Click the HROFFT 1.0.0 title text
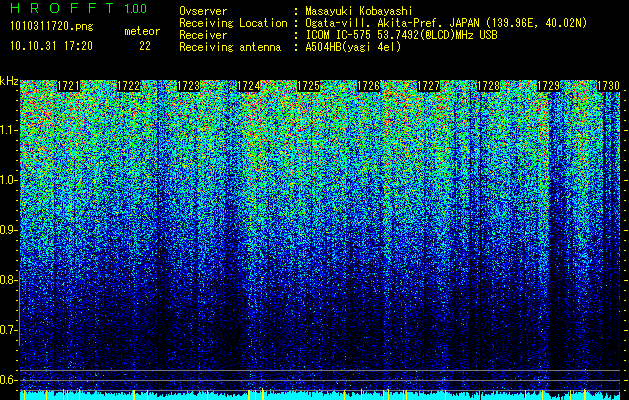 pos(79,8)
